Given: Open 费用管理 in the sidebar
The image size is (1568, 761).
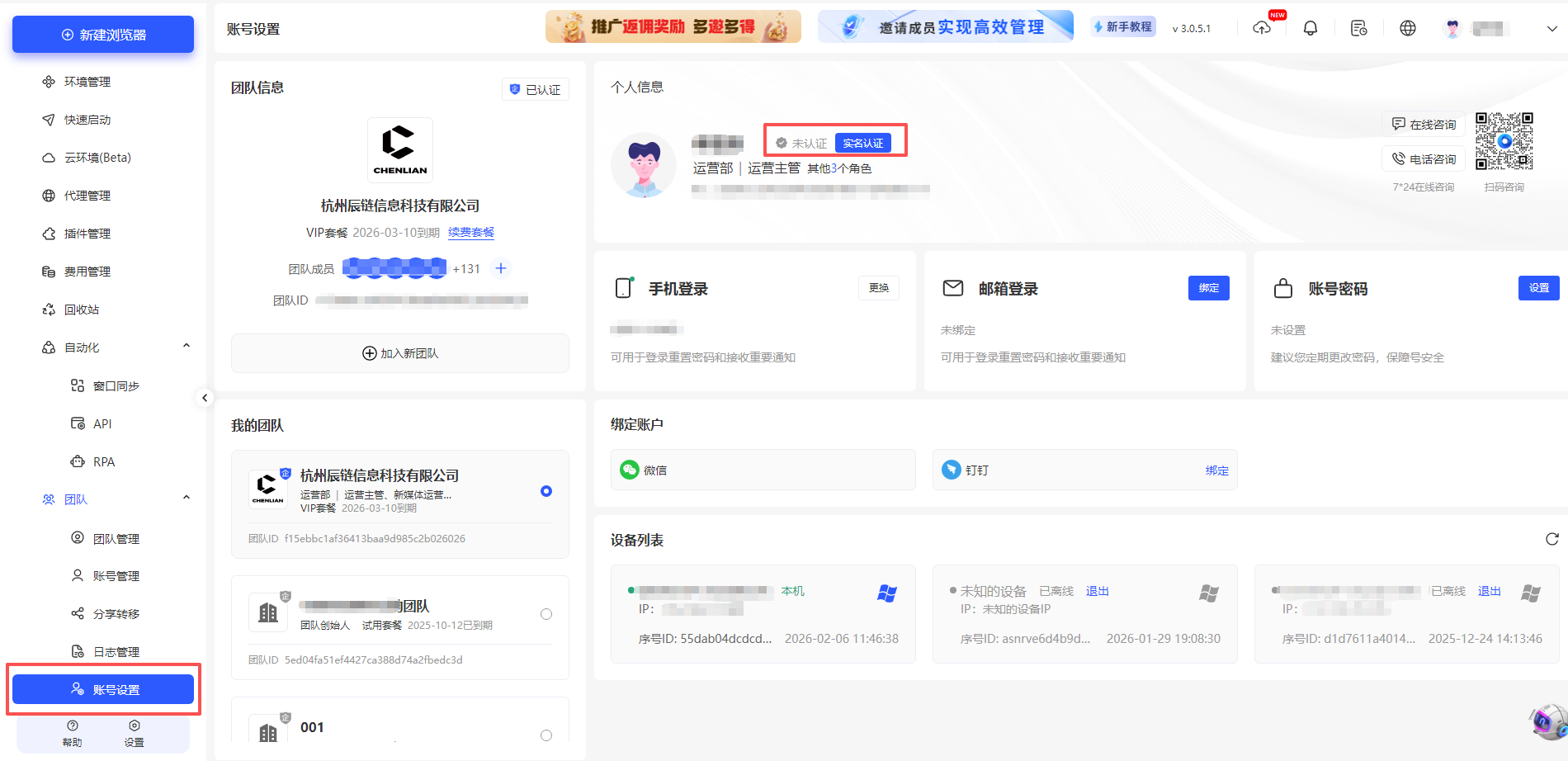Looking at the screenshot, I should (86, 271).
